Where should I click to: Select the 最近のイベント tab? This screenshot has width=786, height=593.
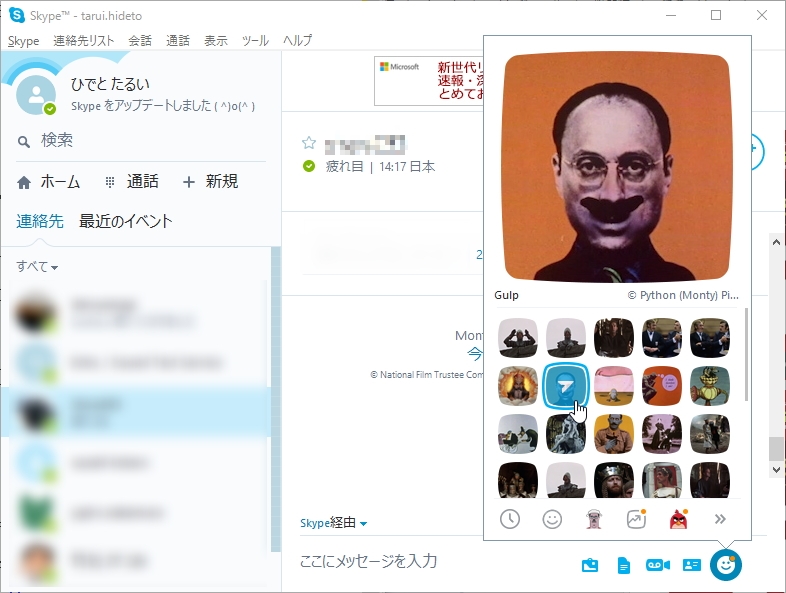point(125,221)
